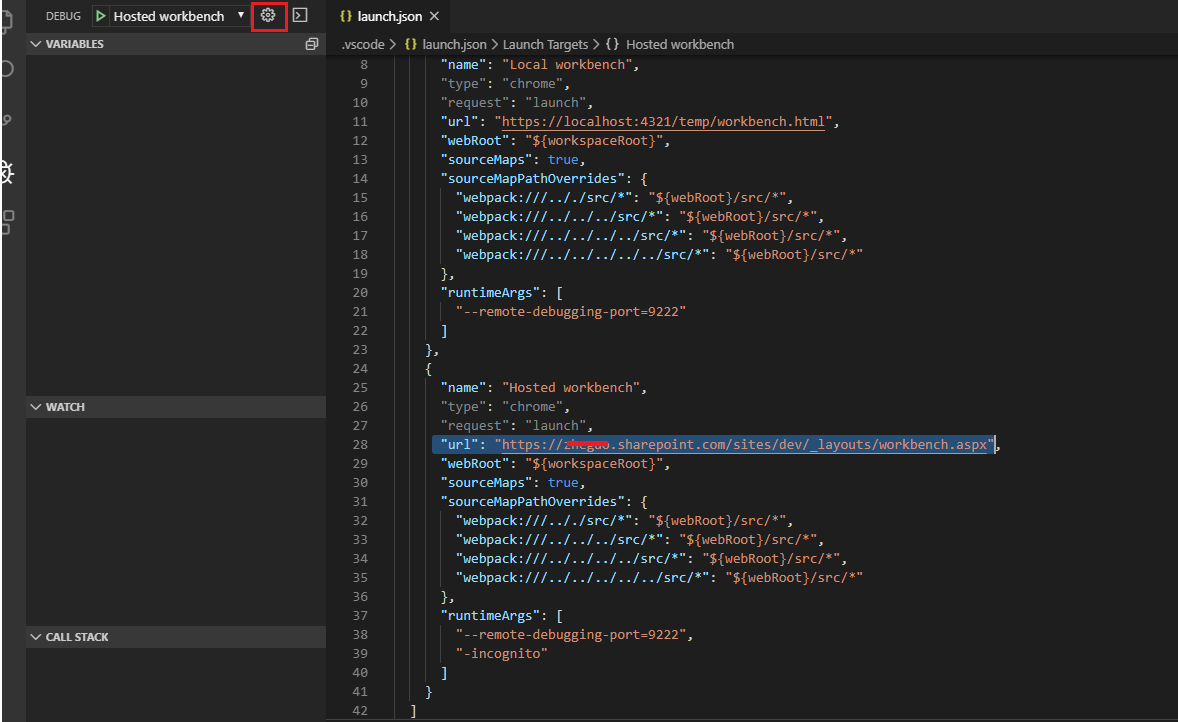The height and width of the screenshot is (722, 1178).
Task: Click the "-incognito" runtime argument
Action: (501, 653)
